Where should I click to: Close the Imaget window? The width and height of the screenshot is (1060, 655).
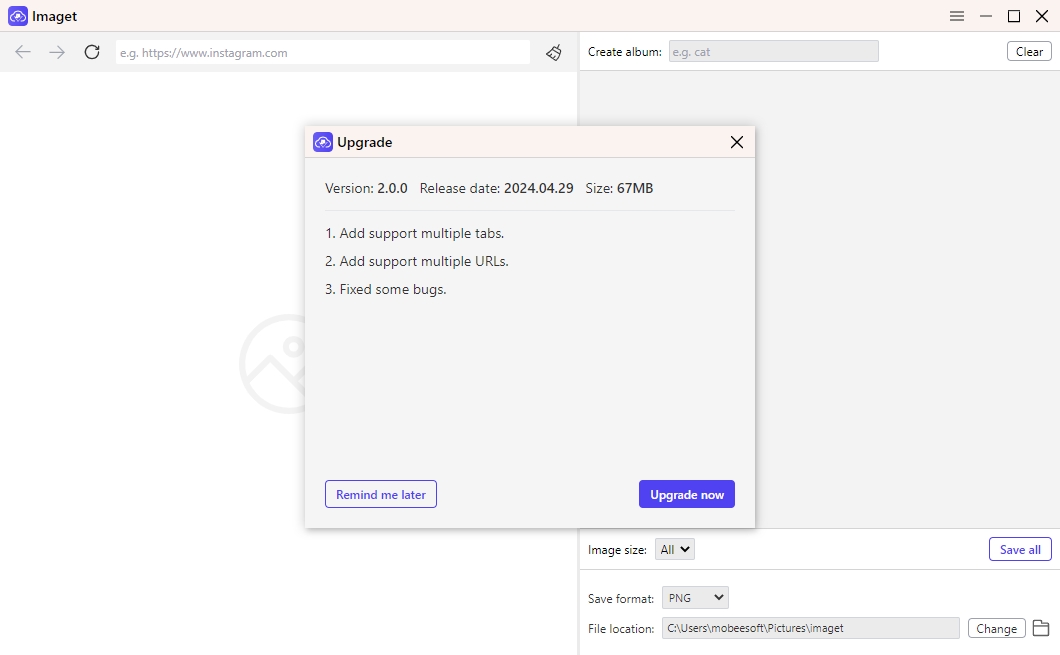pyautogui.click(x=1042, y=16)
